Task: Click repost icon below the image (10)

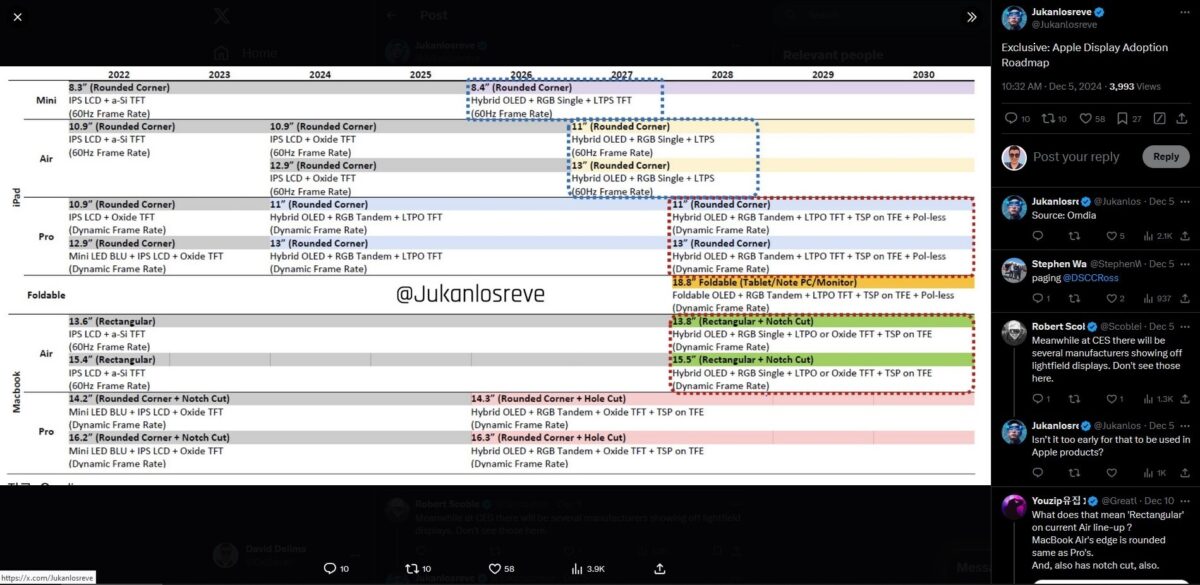Action: 411,568
